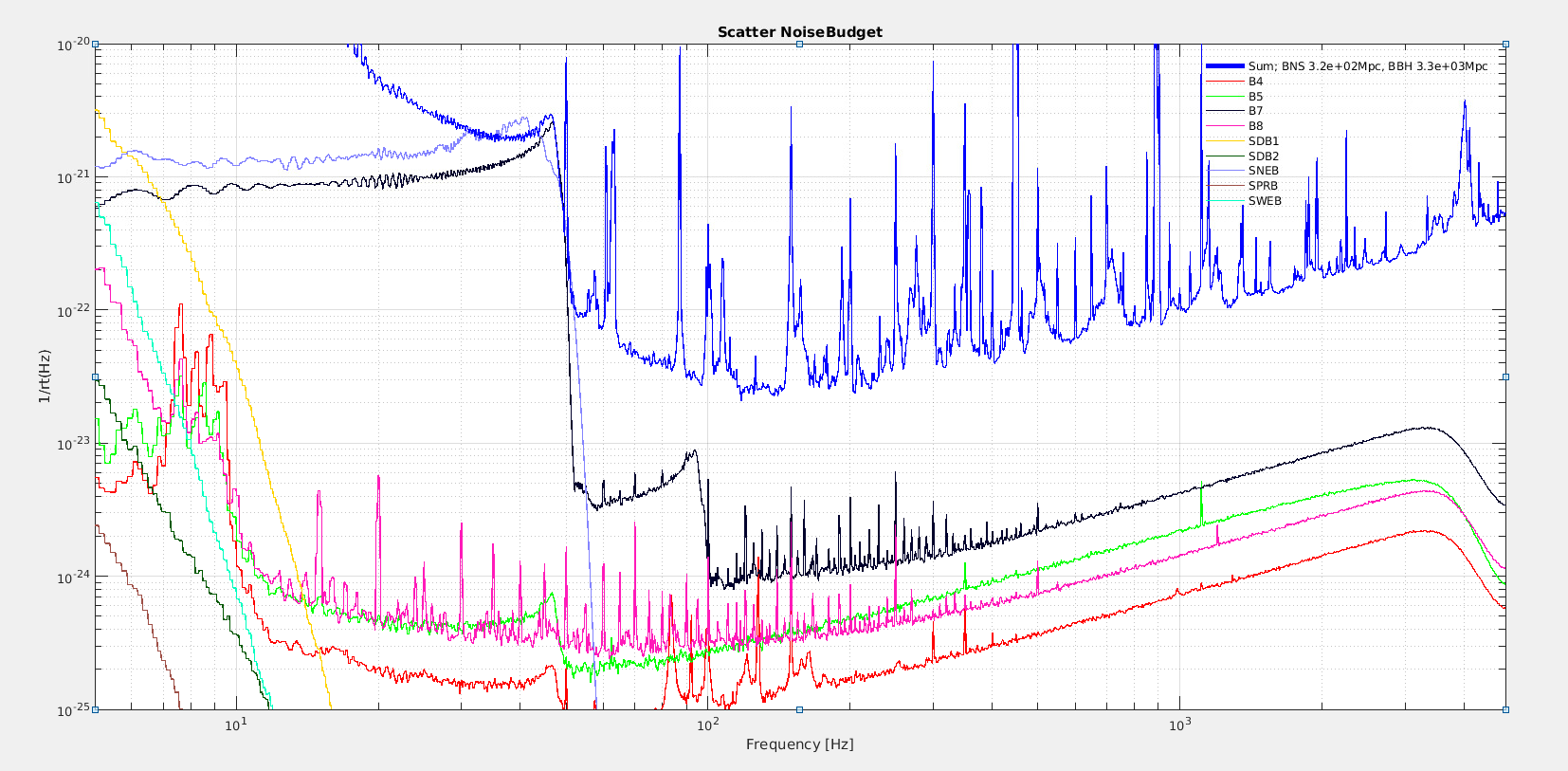Click the 10^-20 y-axis tick label
The image size is (1568, 771).
pos(73,44)
